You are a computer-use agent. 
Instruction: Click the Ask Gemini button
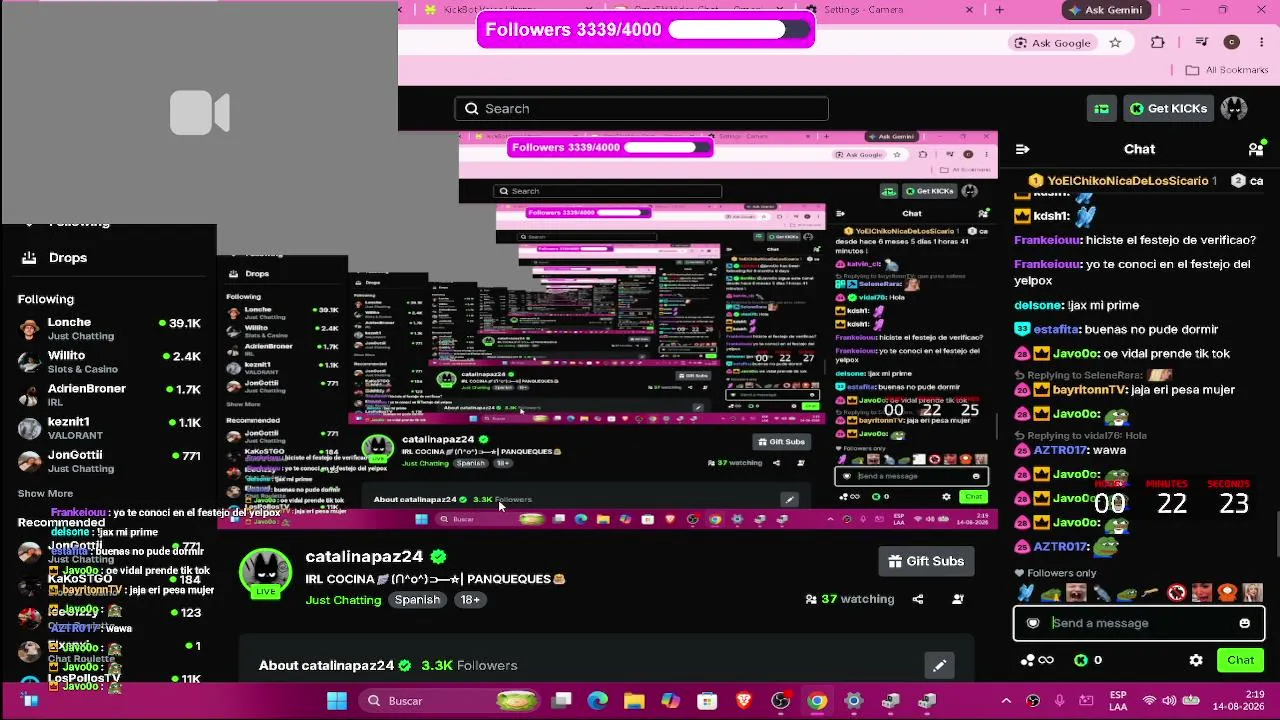1105,10
